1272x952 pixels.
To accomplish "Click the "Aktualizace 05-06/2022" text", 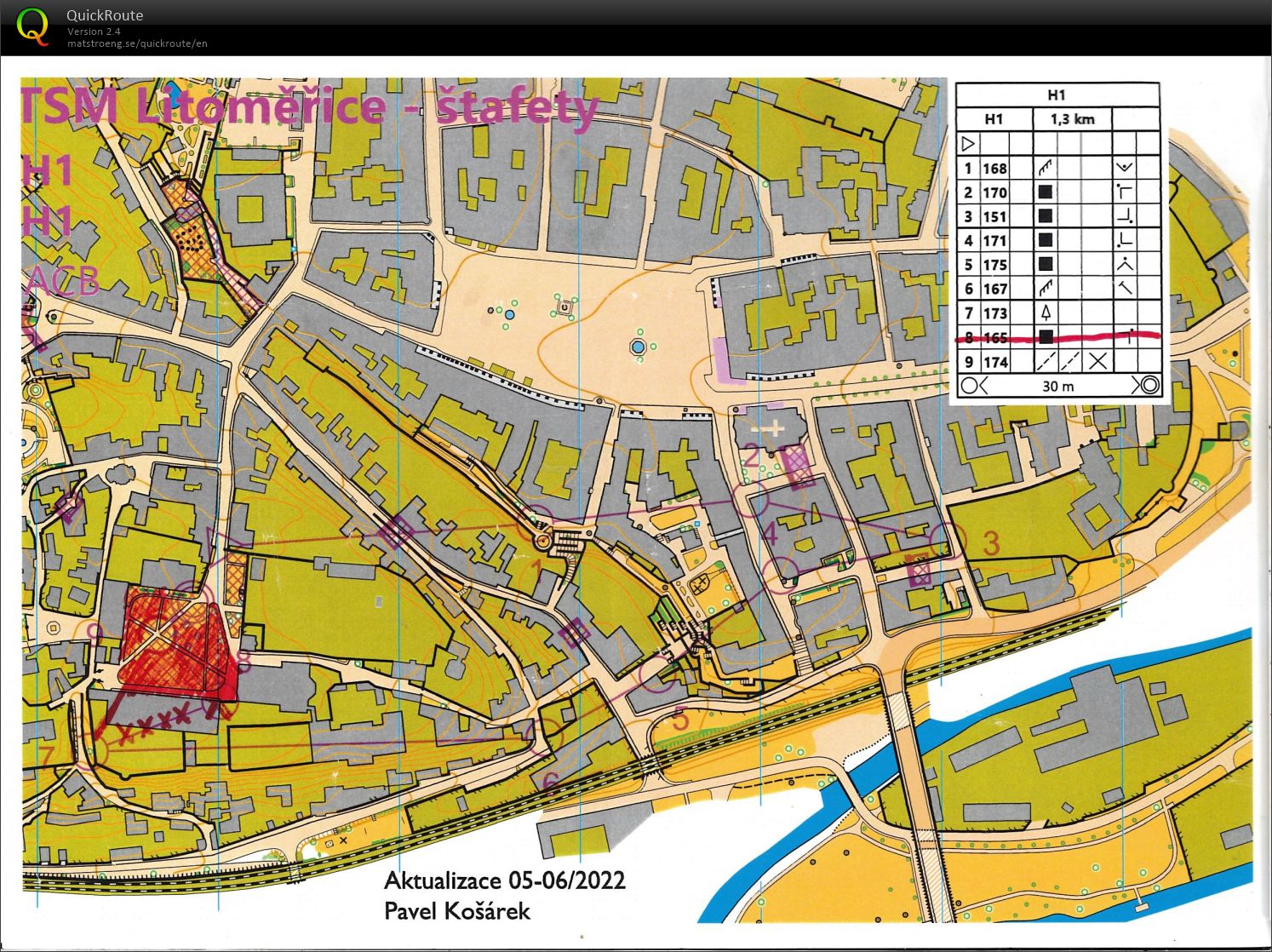I will [505, 880].
